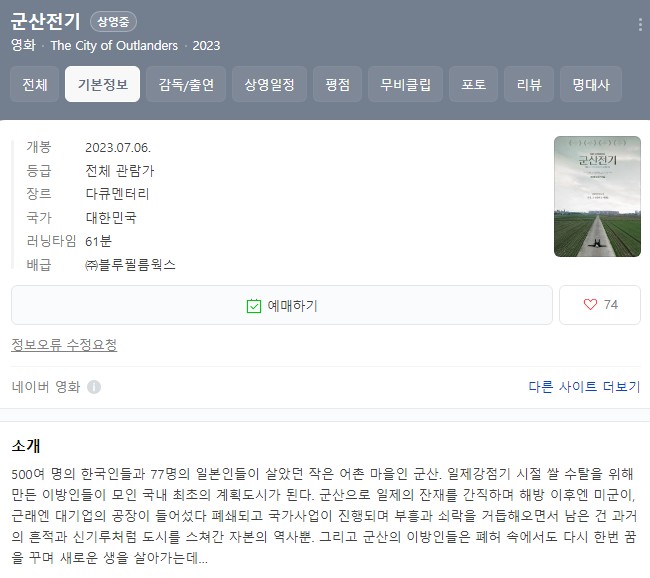View the 평점 tab

pyautogui.click(x=337, y=84)
